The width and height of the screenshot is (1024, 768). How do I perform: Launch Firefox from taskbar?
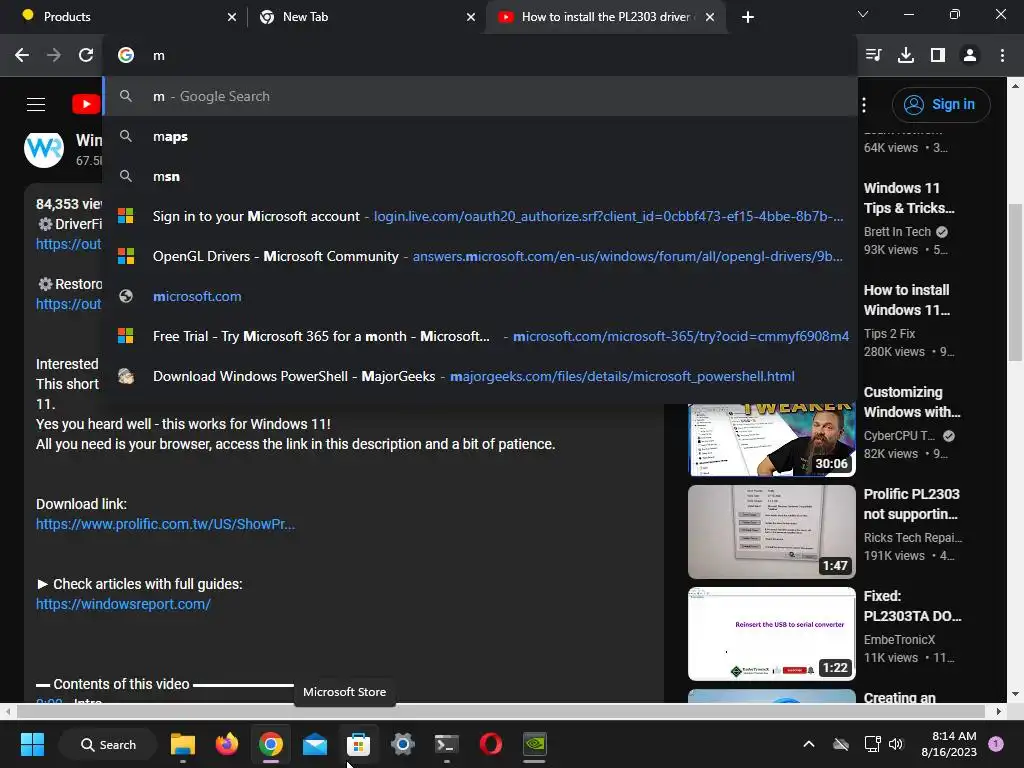pyautogui.click(x=227, y=744)
